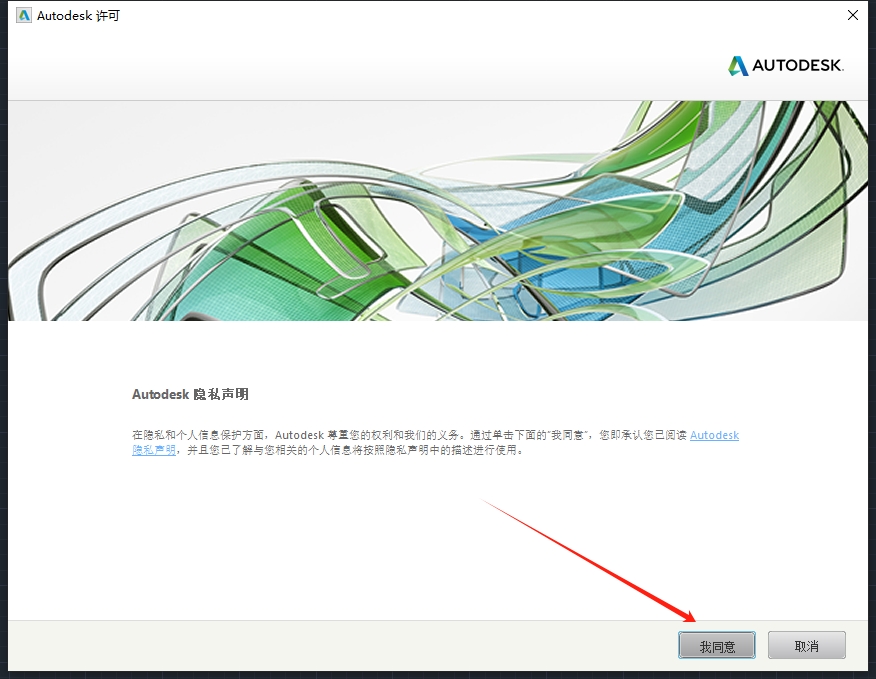Close the Autodesk 许可 dialog window
The image size is (876, 679).
tap(852, 16)
